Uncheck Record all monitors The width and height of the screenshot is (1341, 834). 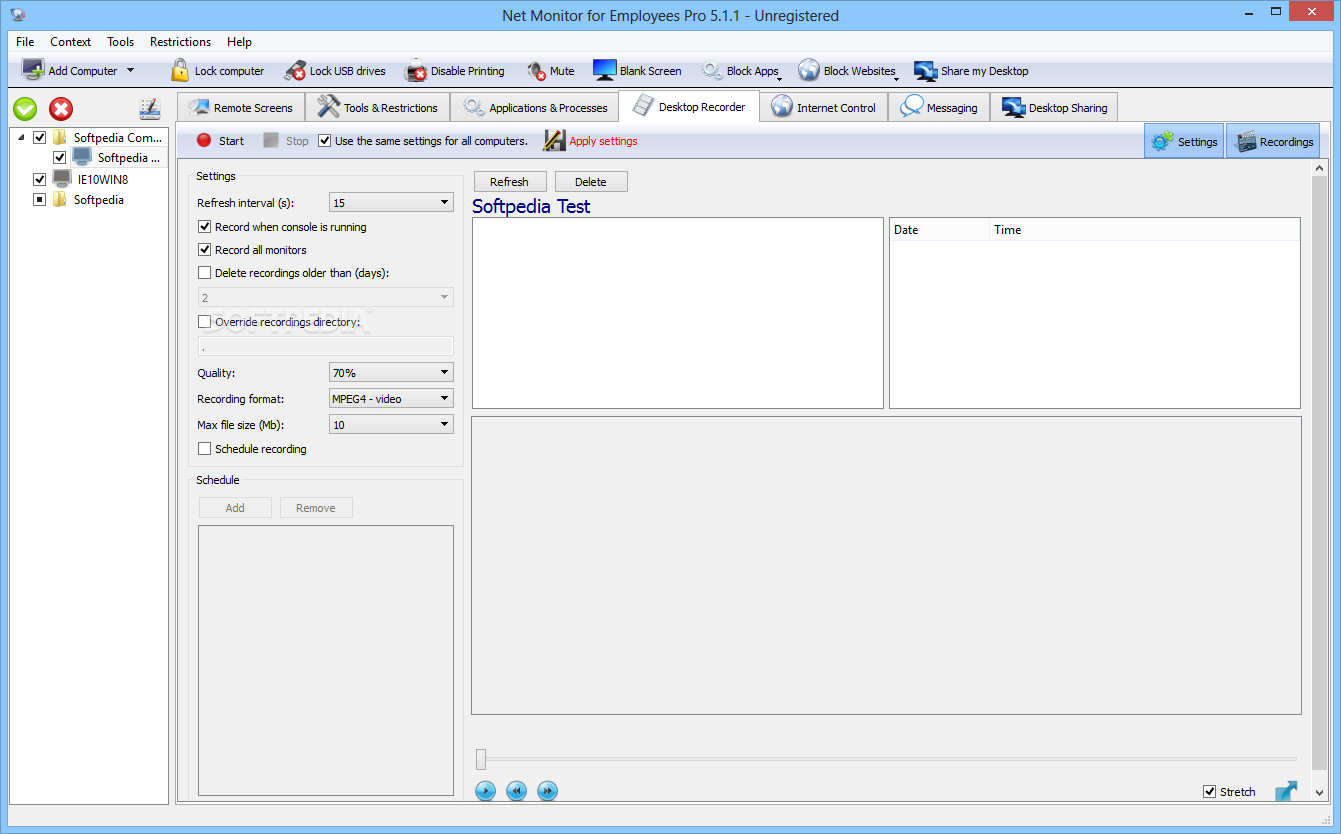tap(205, 250)
